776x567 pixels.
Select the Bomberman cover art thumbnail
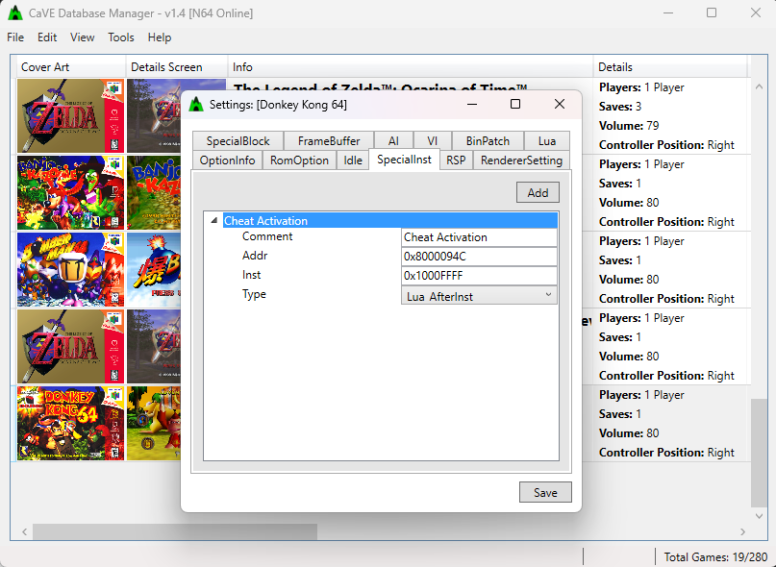pyautogui.click(x=70, y=270)
